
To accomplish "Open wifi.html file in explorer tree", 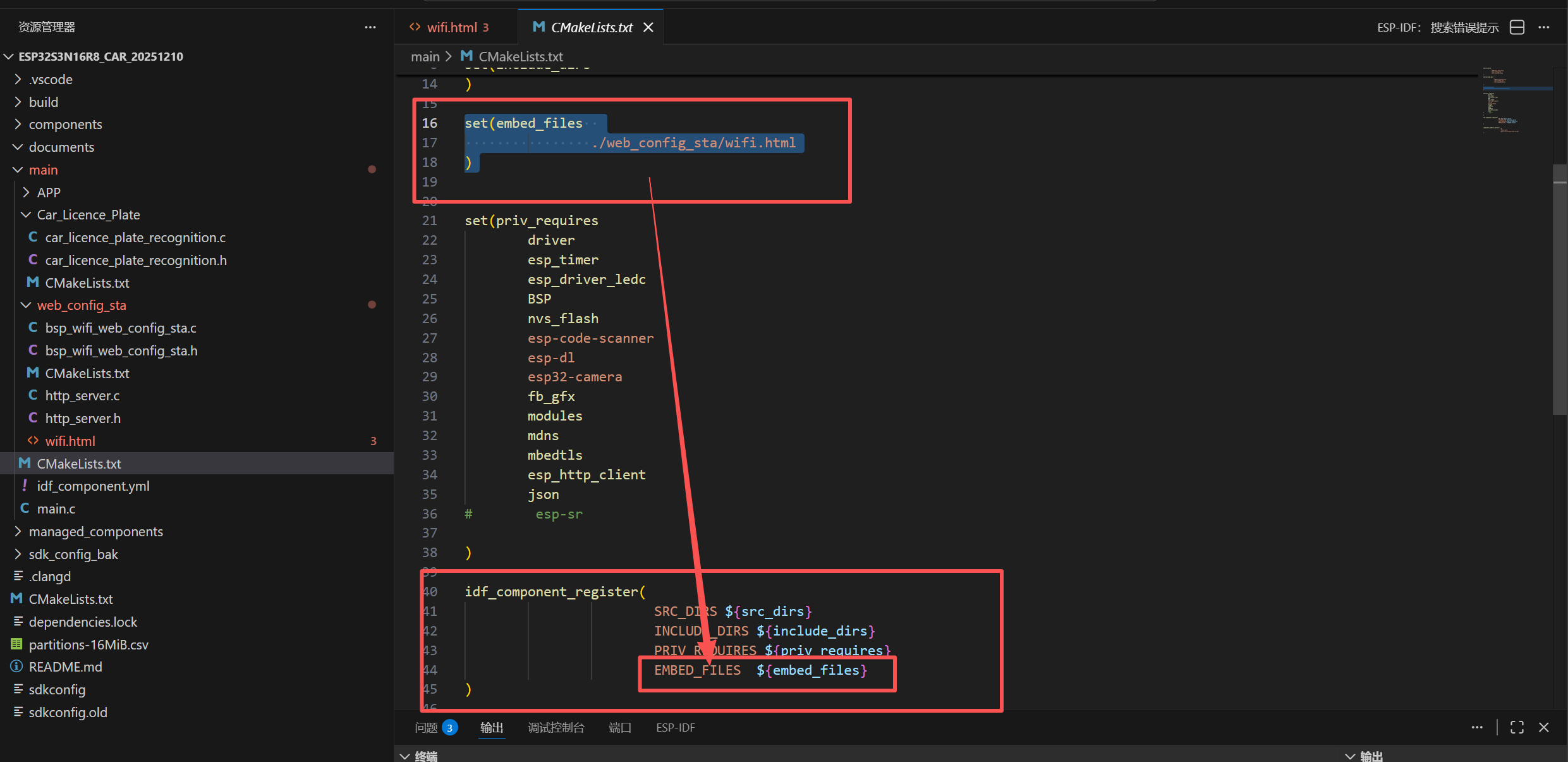I will coord(70,441).
